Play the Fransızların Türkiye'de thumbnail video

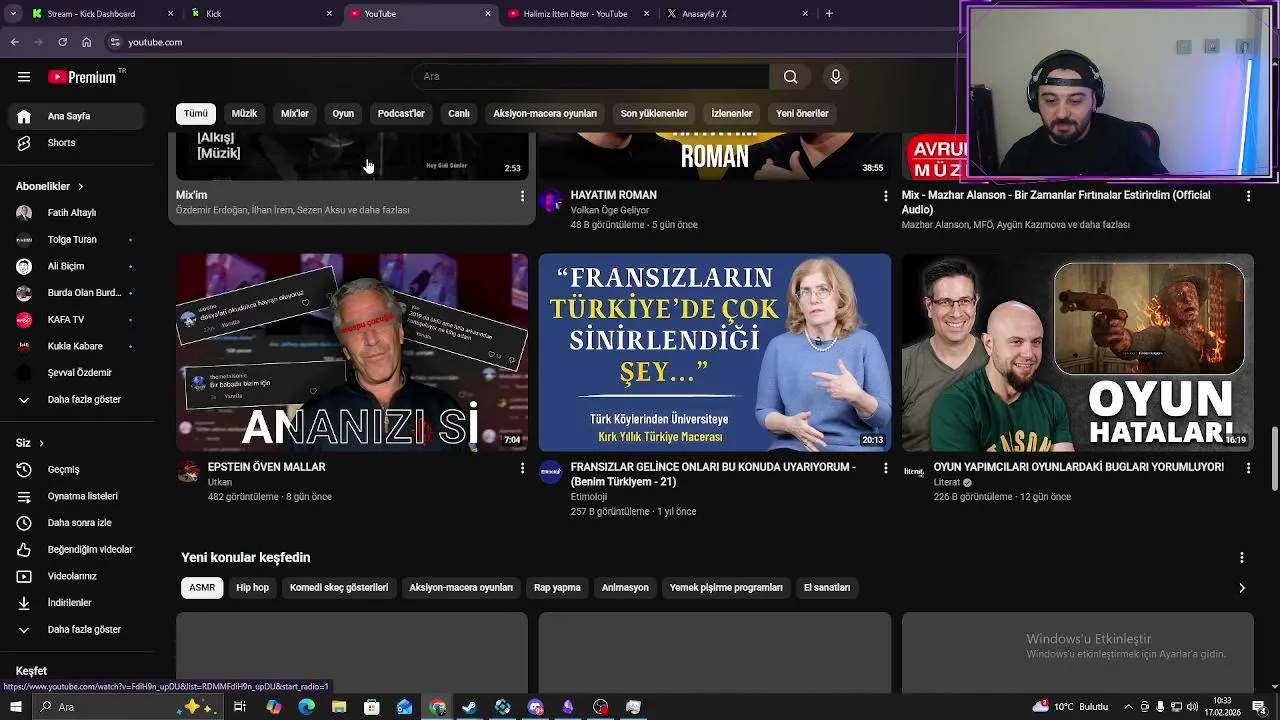(x=715, y=352)
